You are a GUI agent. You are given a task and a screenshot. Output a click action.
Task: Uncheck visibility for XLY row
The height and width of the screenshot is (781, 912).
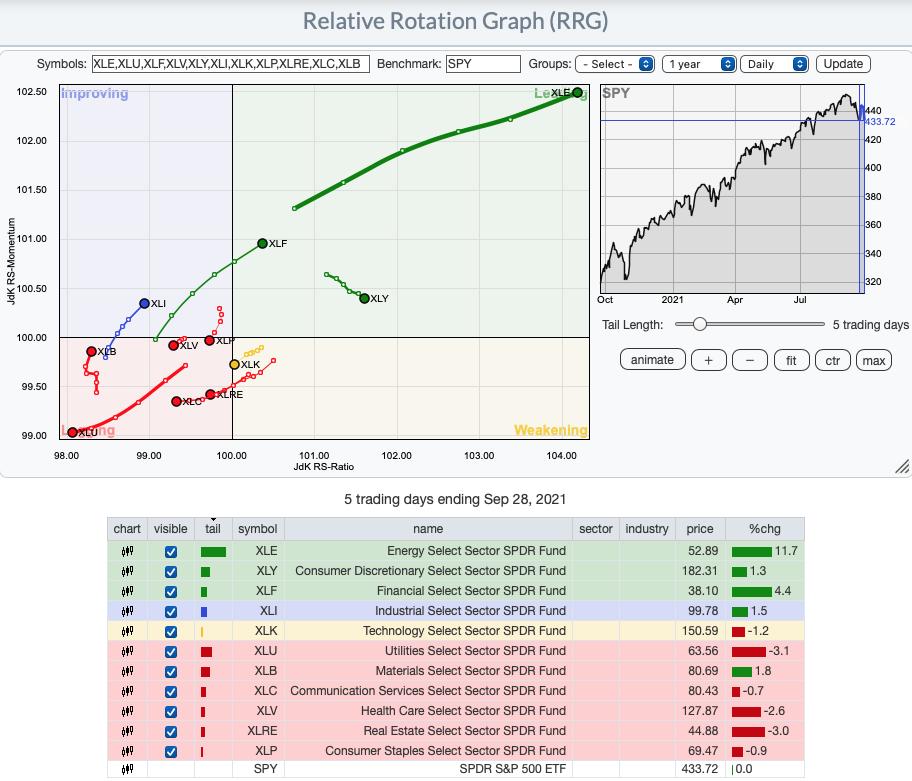pos(170,572)
